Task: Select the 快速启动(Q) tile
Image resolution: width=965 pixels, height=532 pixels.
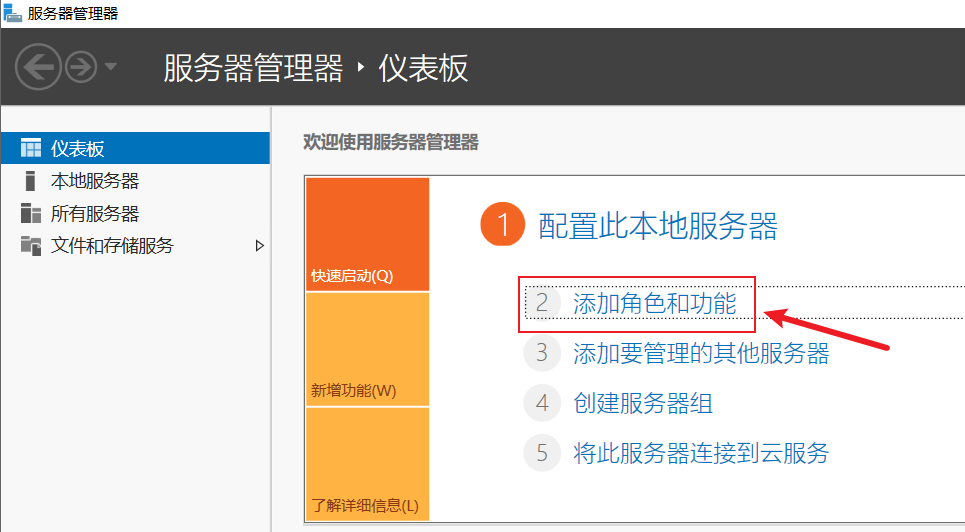Action: coord(367,234)
